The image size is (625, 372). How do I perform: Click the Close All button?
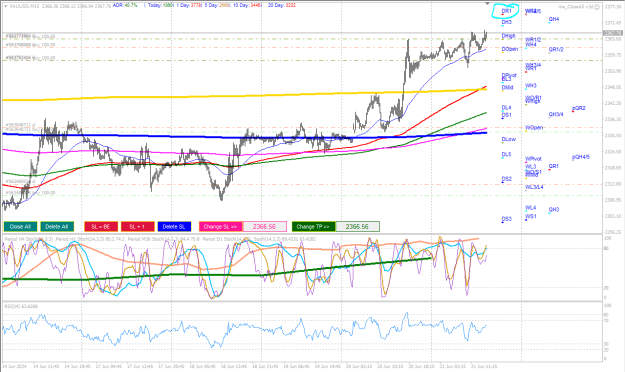[x=20, y=226]
